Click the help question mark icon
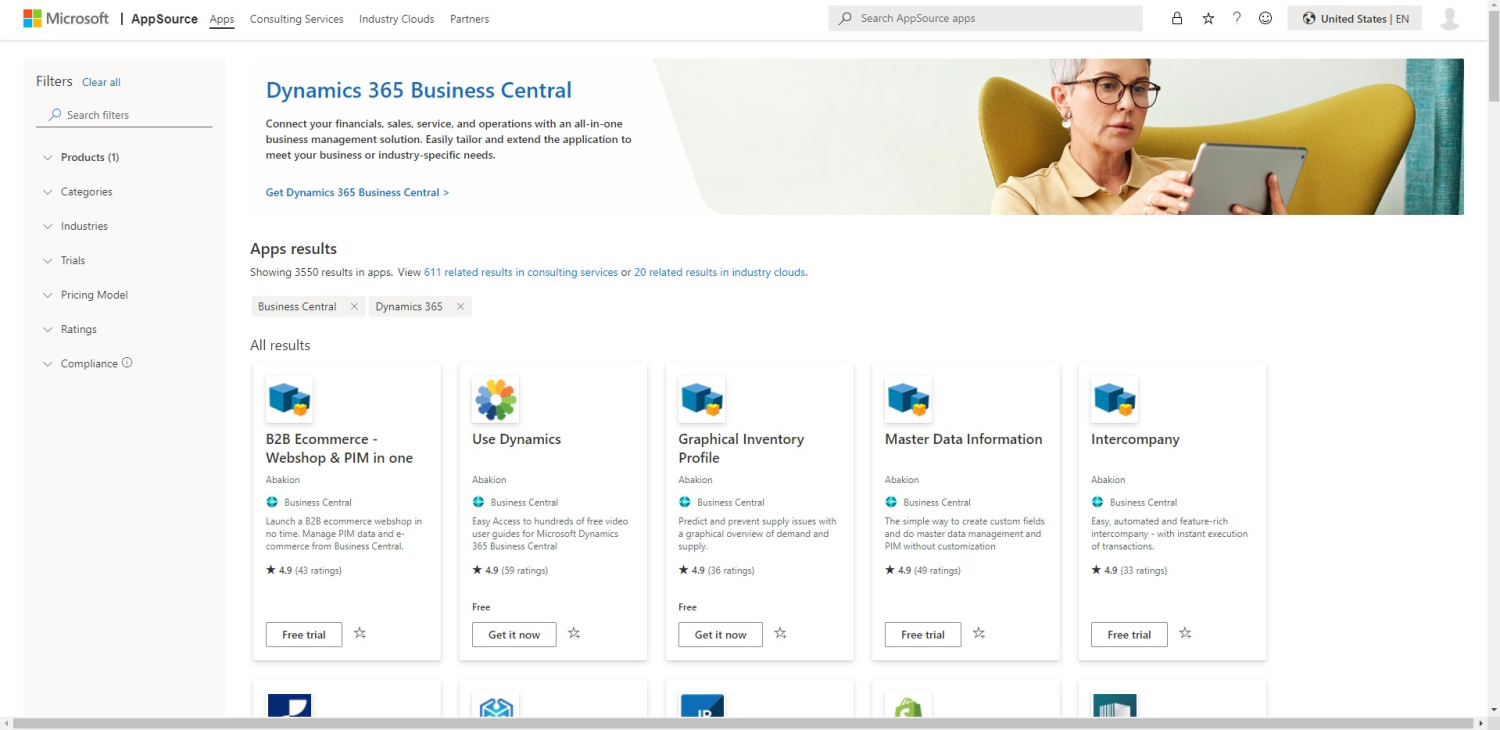Image resolution: width=1500 pixels, height=730 pixels. (x=1236, y=17)
